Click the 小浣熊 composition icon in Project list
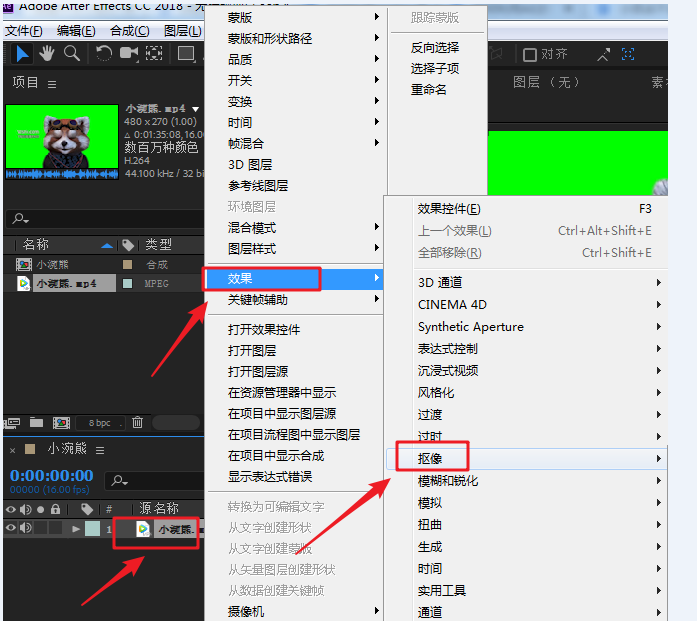The height and width of the screenshot is (621, 697). [x=24, y=264]
